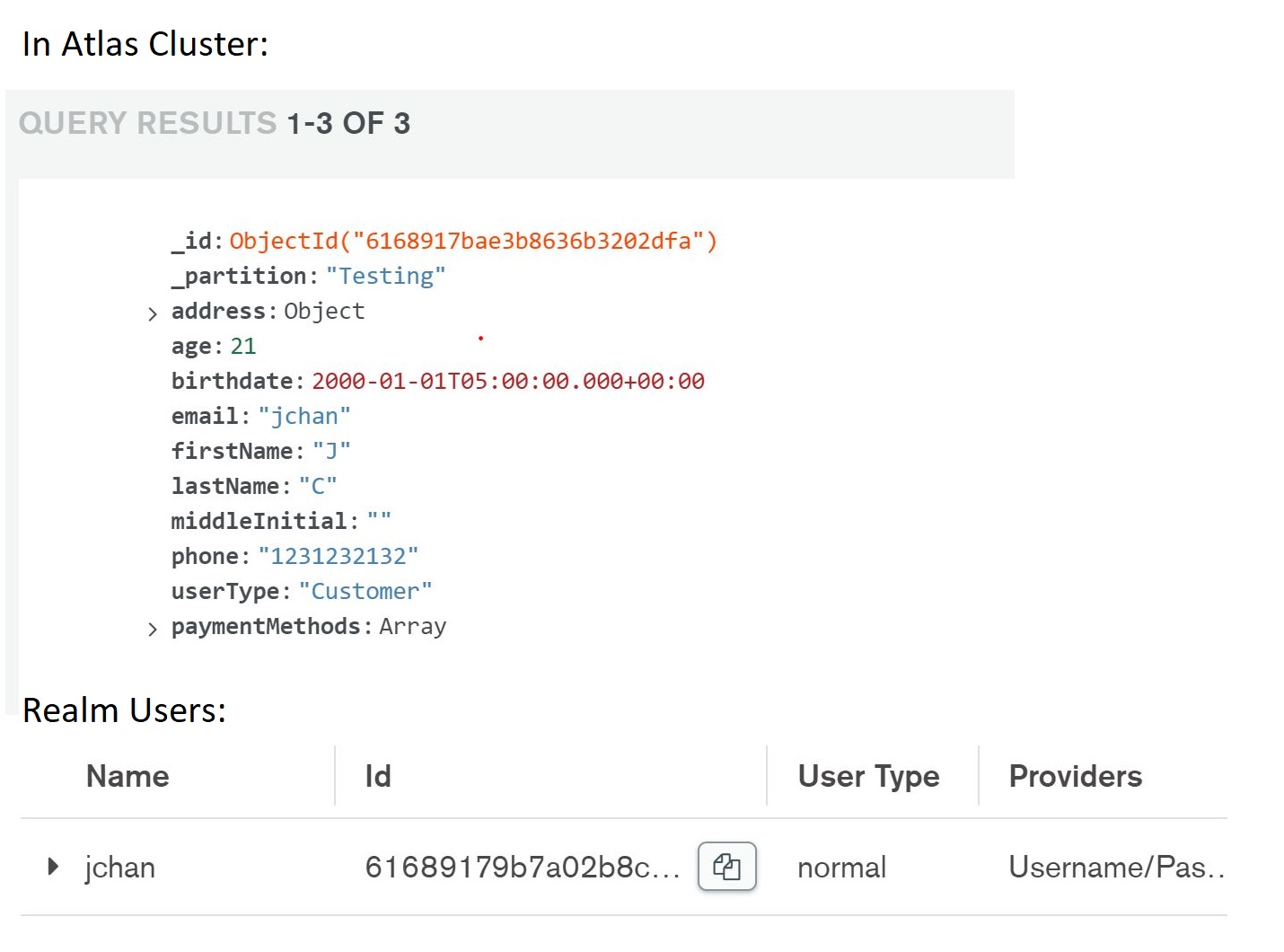Screen dimensions: 1284x952
Task: Click the birthdate value
Action: click(507, 381)
